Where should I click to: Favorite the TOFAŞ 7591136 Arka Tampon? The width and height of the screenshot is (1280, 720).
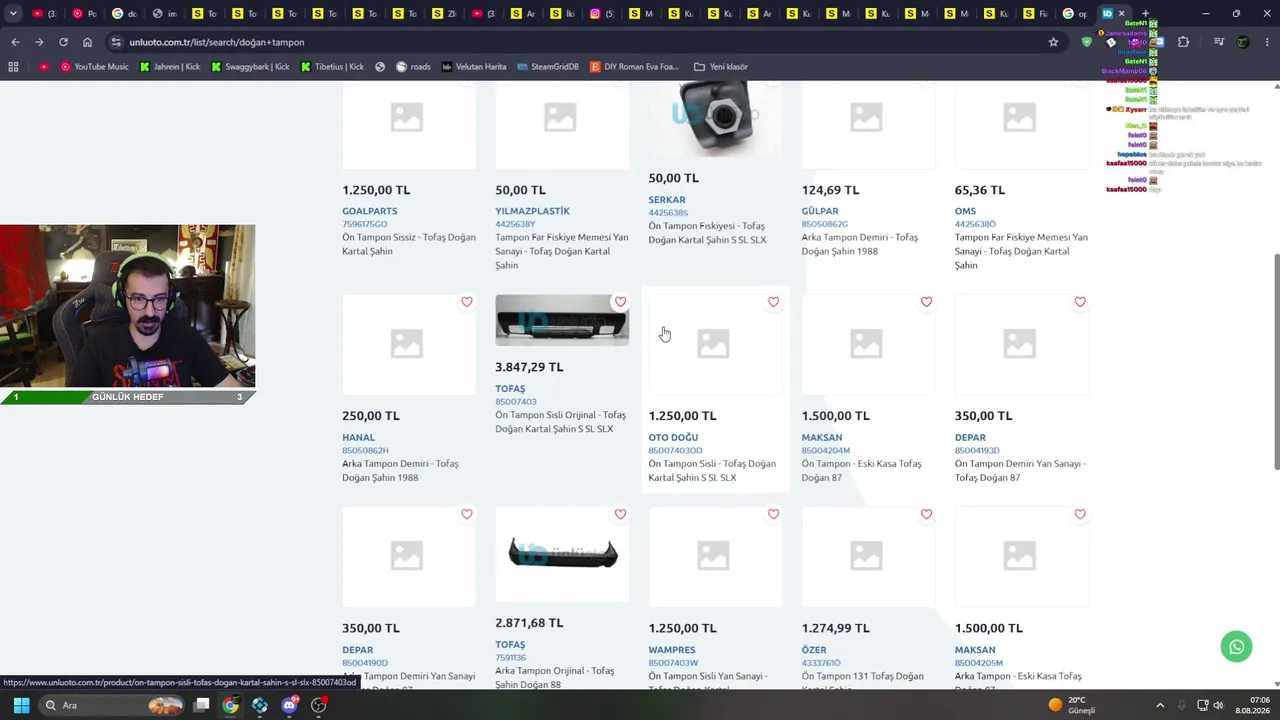(620, 514)
